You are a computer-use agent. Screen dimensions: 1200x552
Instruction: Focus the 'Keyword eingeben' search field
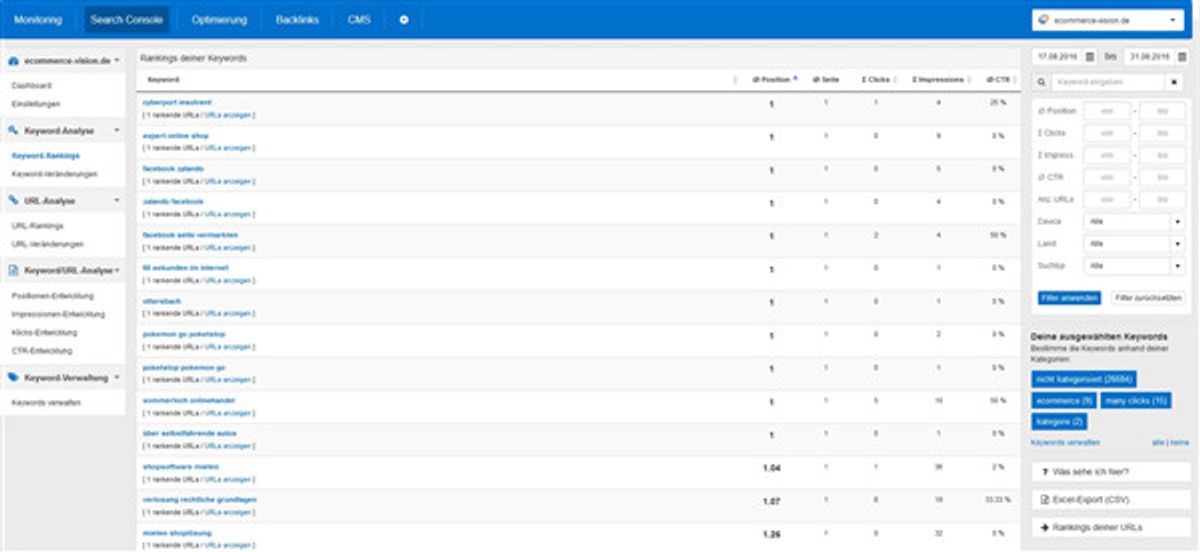click(x=1108, y=82)
